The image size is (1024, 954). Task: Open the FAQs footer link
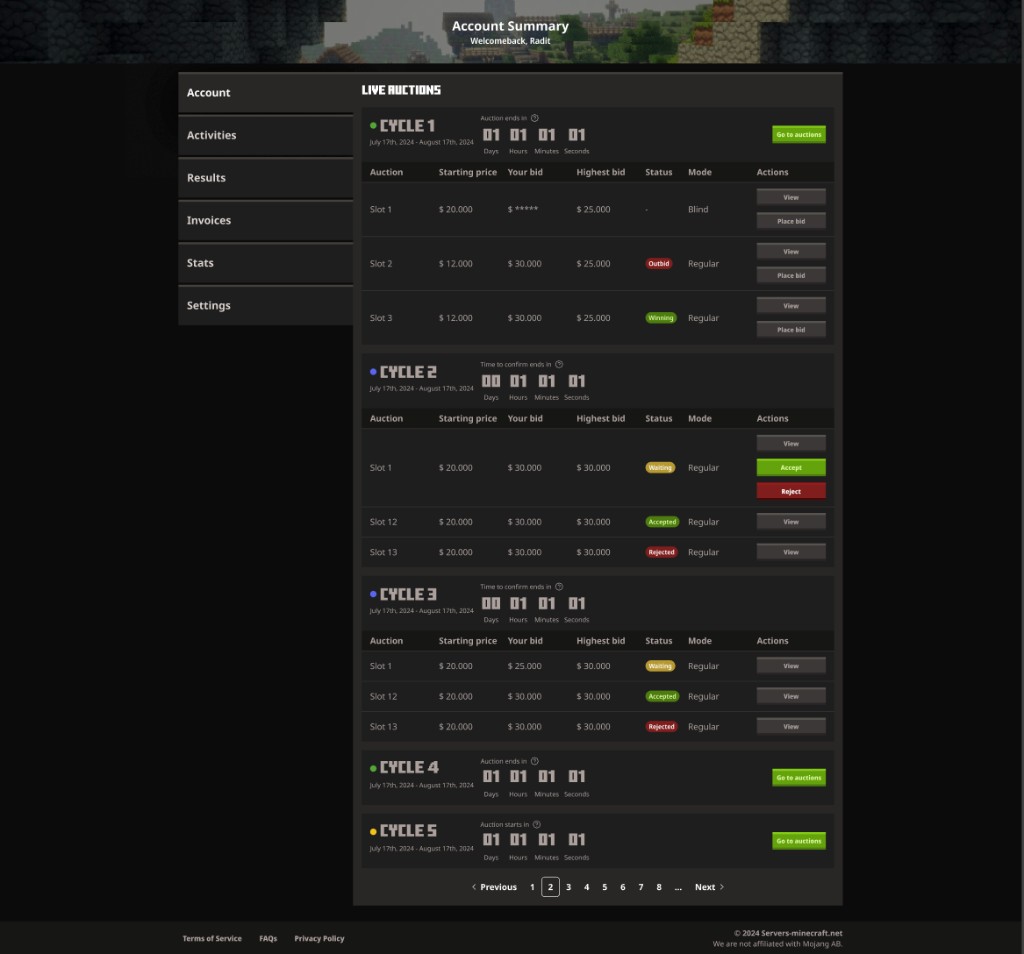pyautogui.click(x=268, y=938)
